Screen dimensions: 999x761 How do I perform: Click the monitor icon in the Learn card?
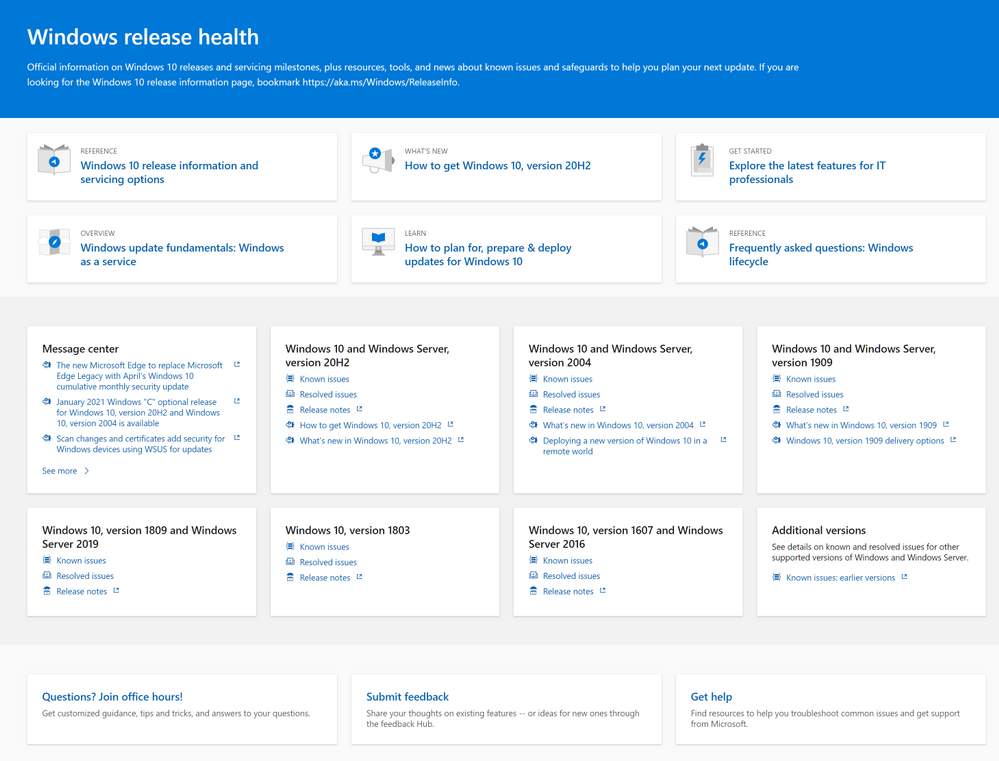point(378,242)
